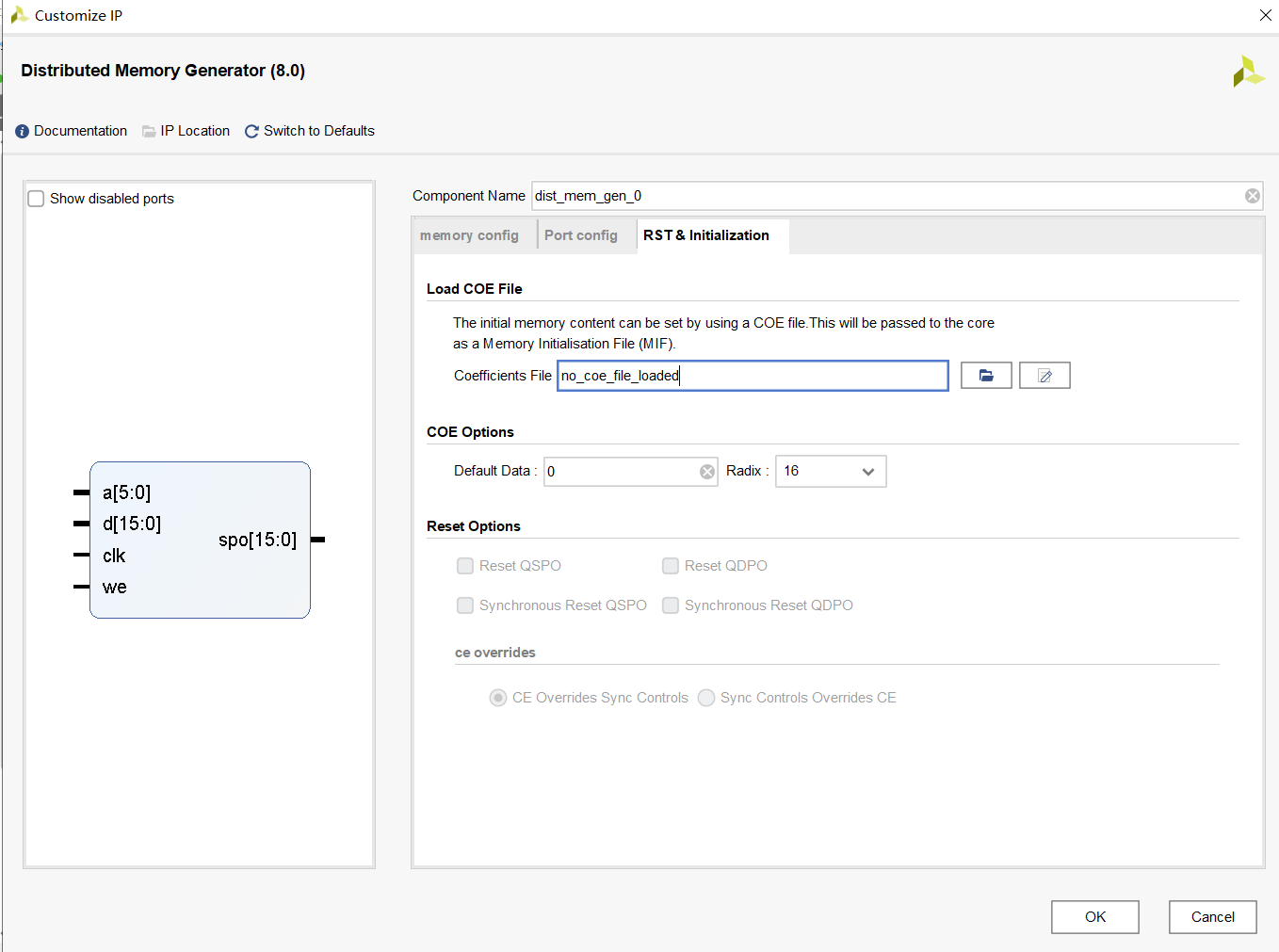Toggle the Reset QSPO checkbox
Viewport: 1279px width, 952px height.
[465, 566]
